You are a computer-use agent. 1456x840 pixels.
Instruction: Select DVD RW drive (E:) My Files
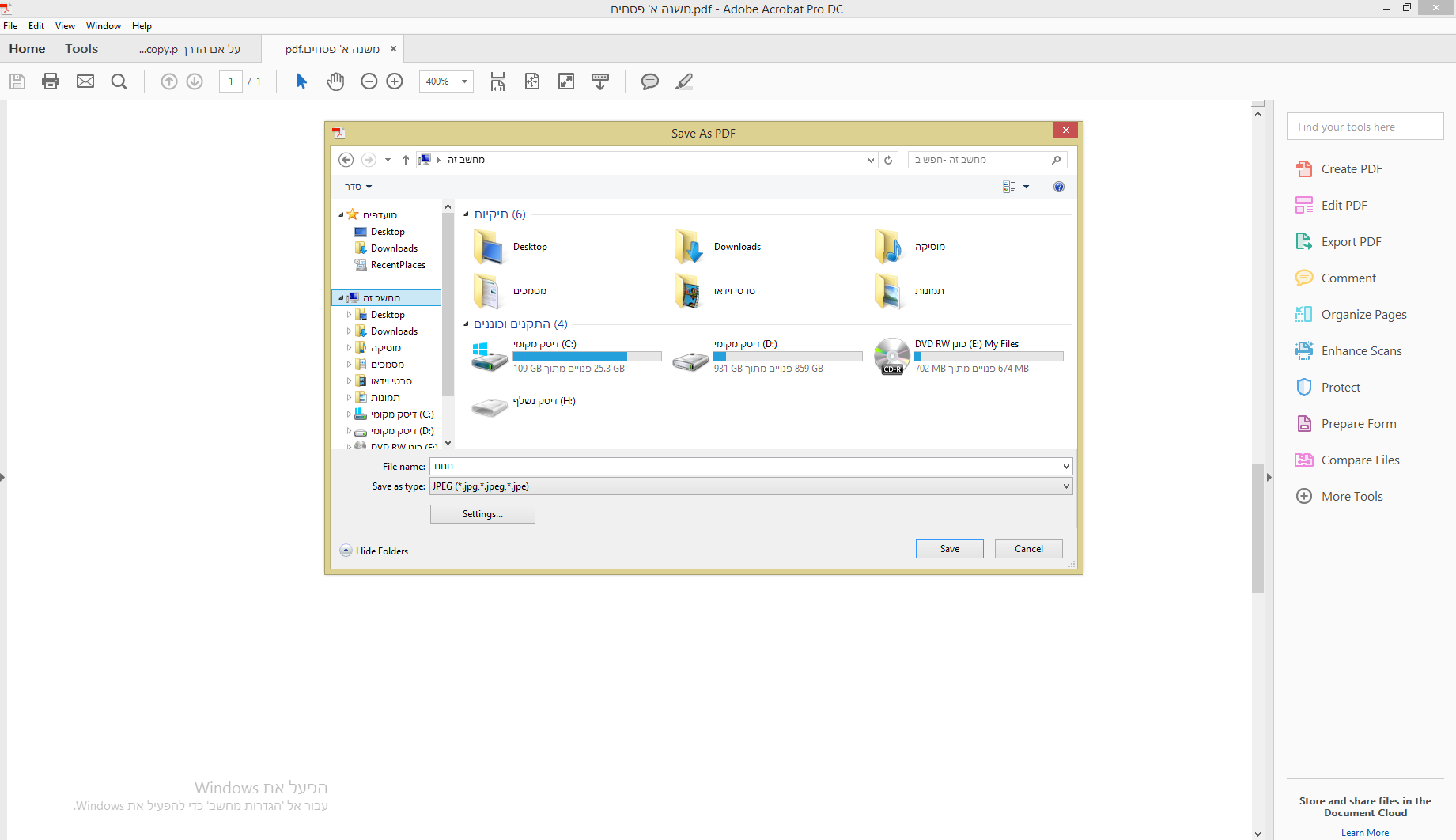[970, 357]
